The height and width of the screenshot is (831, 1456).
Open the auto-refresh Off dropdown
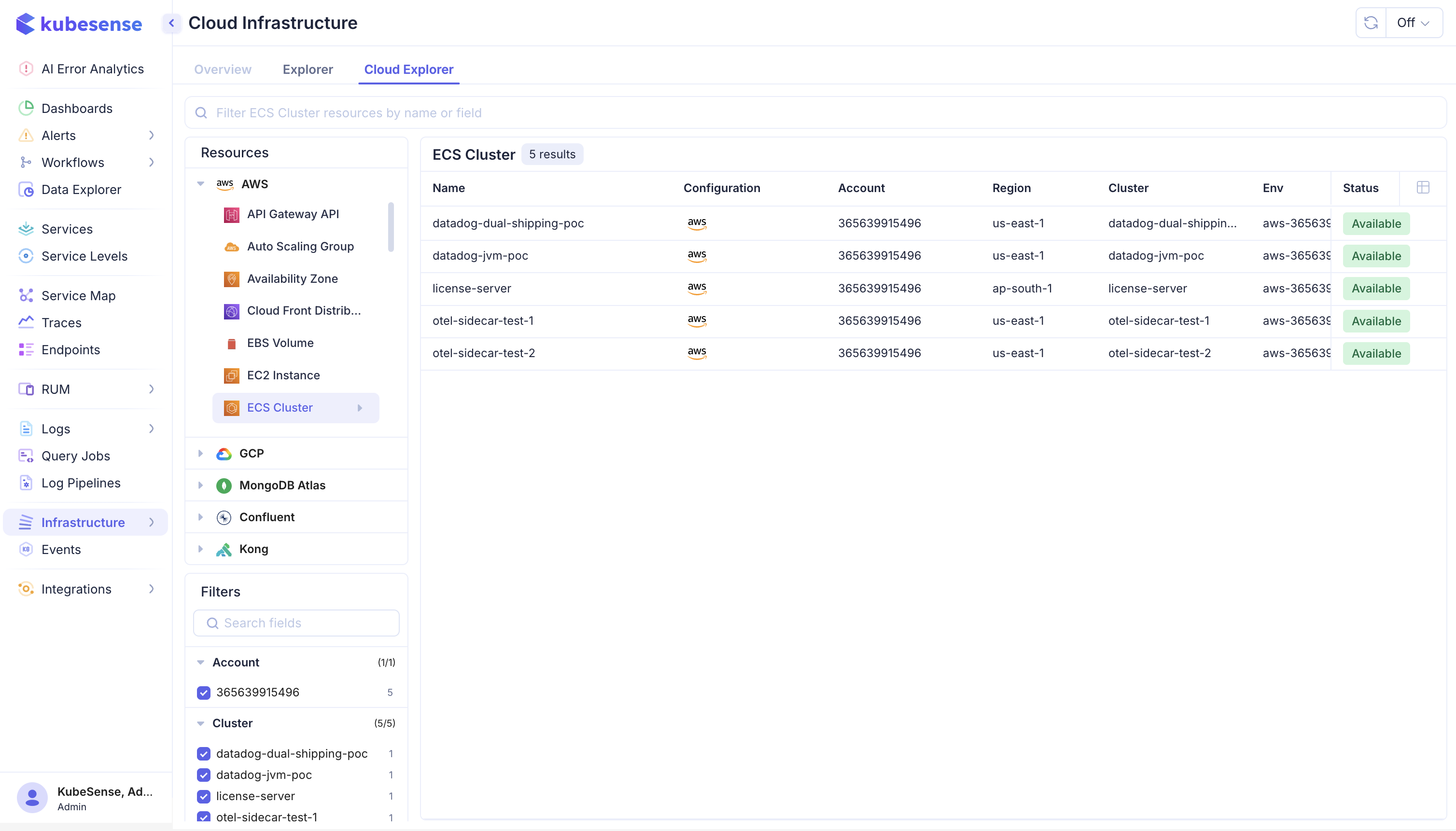click(x=1414, y=23)
